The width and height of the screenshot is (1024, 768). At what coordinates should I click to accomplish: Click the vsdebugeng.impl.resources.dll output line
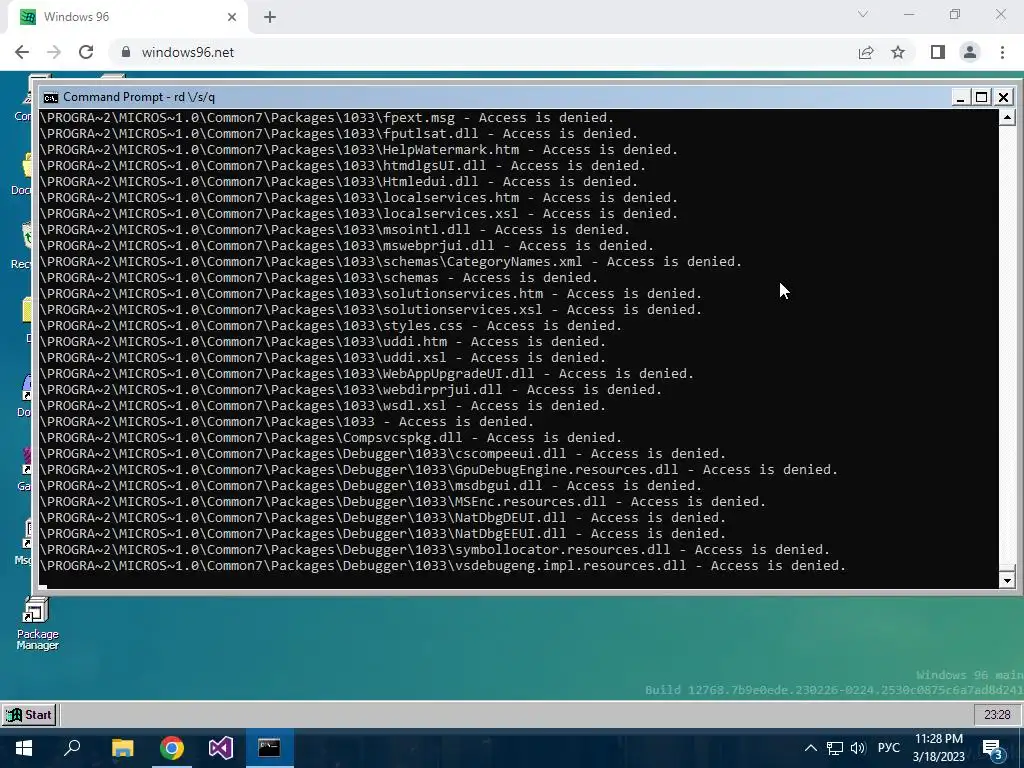[443, 566]
